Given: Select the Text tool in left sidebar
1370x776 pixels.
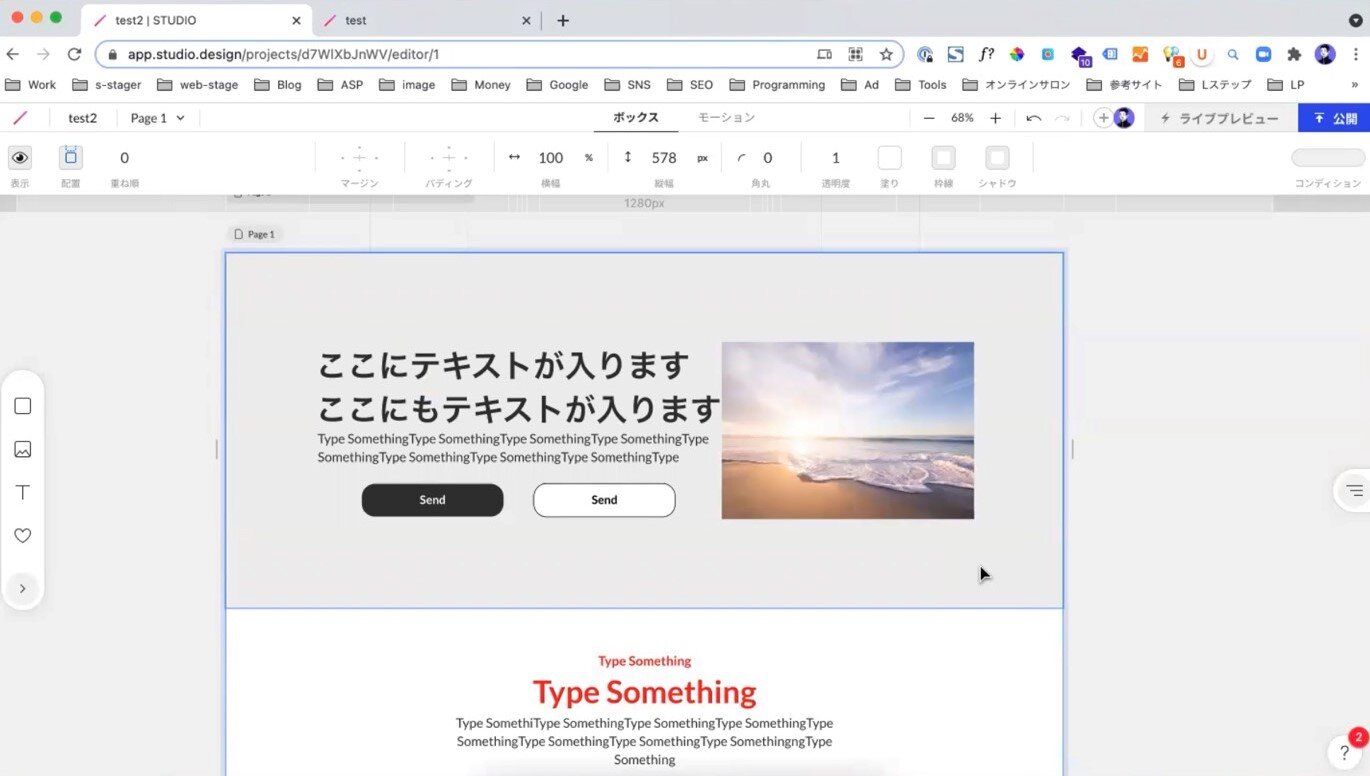Looking at the screenshot, I should [22, 493].
